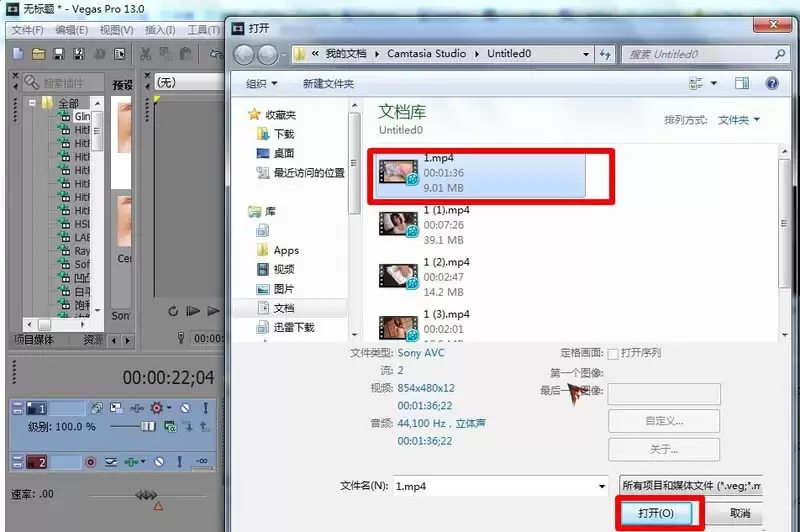Open the file type filter dropdown
This screenshot has width=800, height=532.
coord(691,486)
